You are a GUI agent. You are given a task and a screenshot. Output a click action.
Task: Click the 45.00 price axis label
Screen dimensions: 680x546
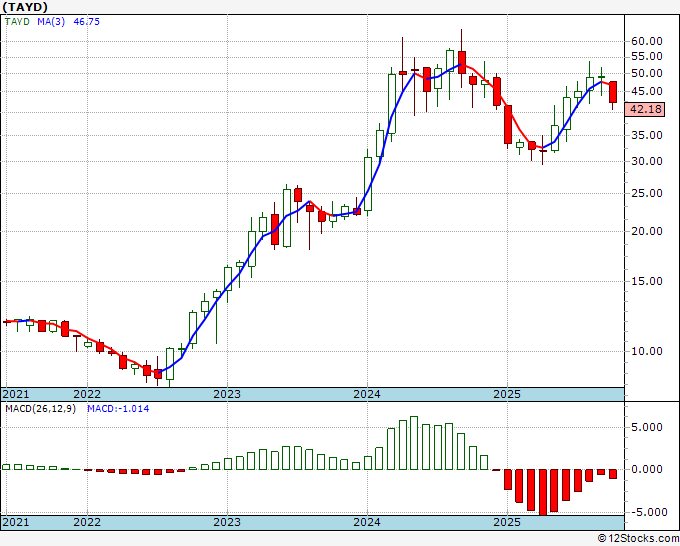(647, 92)
